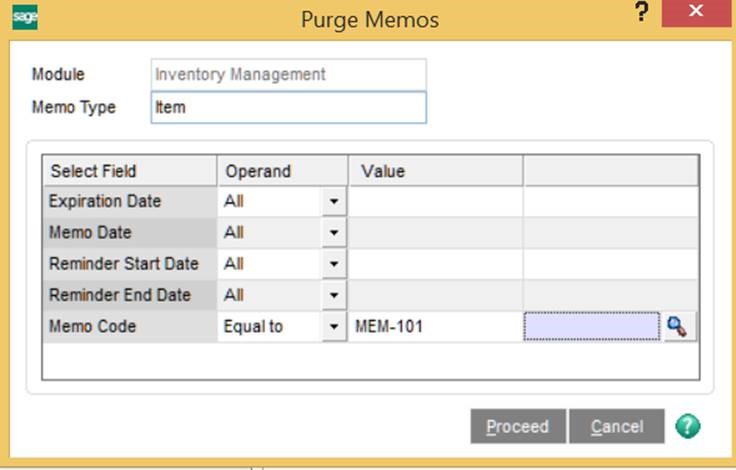Focus the Memo Type input field

289,108
